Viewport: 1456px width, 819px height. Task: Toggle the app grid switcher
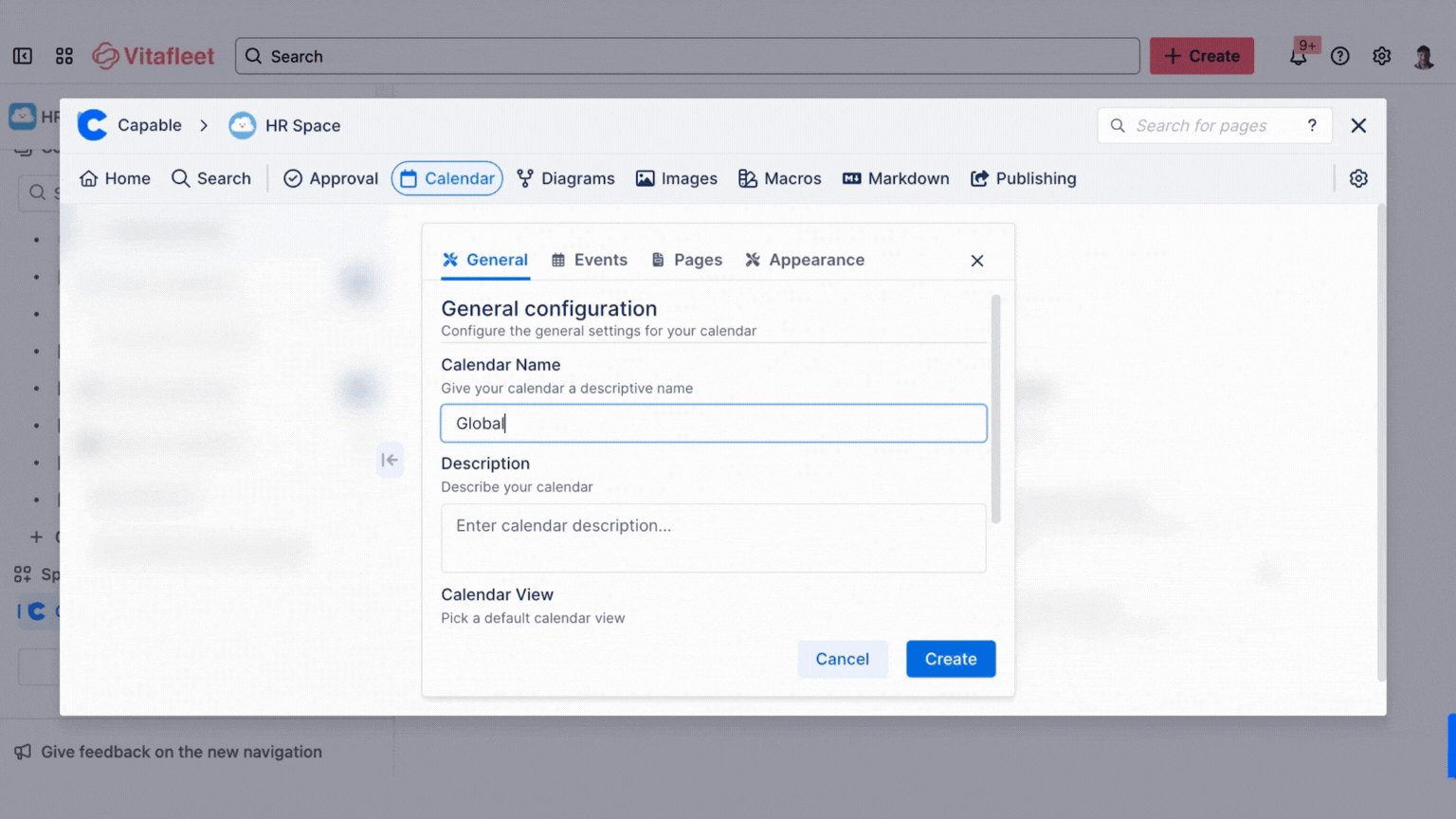(64, 56)
